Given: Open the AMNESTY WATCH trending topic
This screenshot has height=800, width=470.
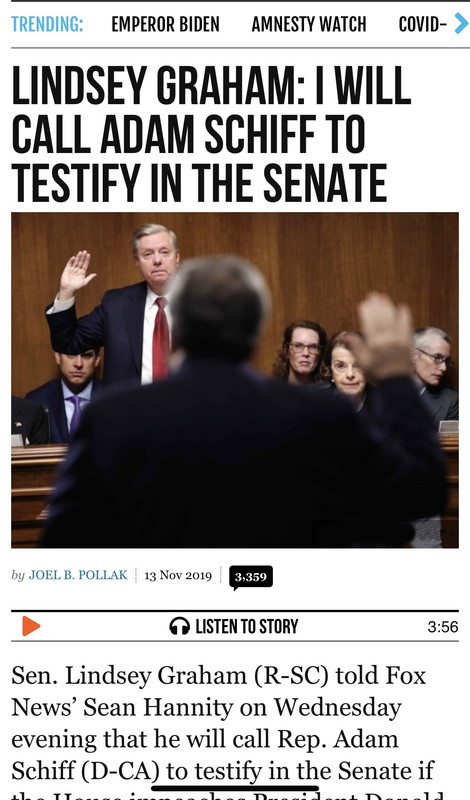Looking at the screenshot, I should (x=309, y=24).
